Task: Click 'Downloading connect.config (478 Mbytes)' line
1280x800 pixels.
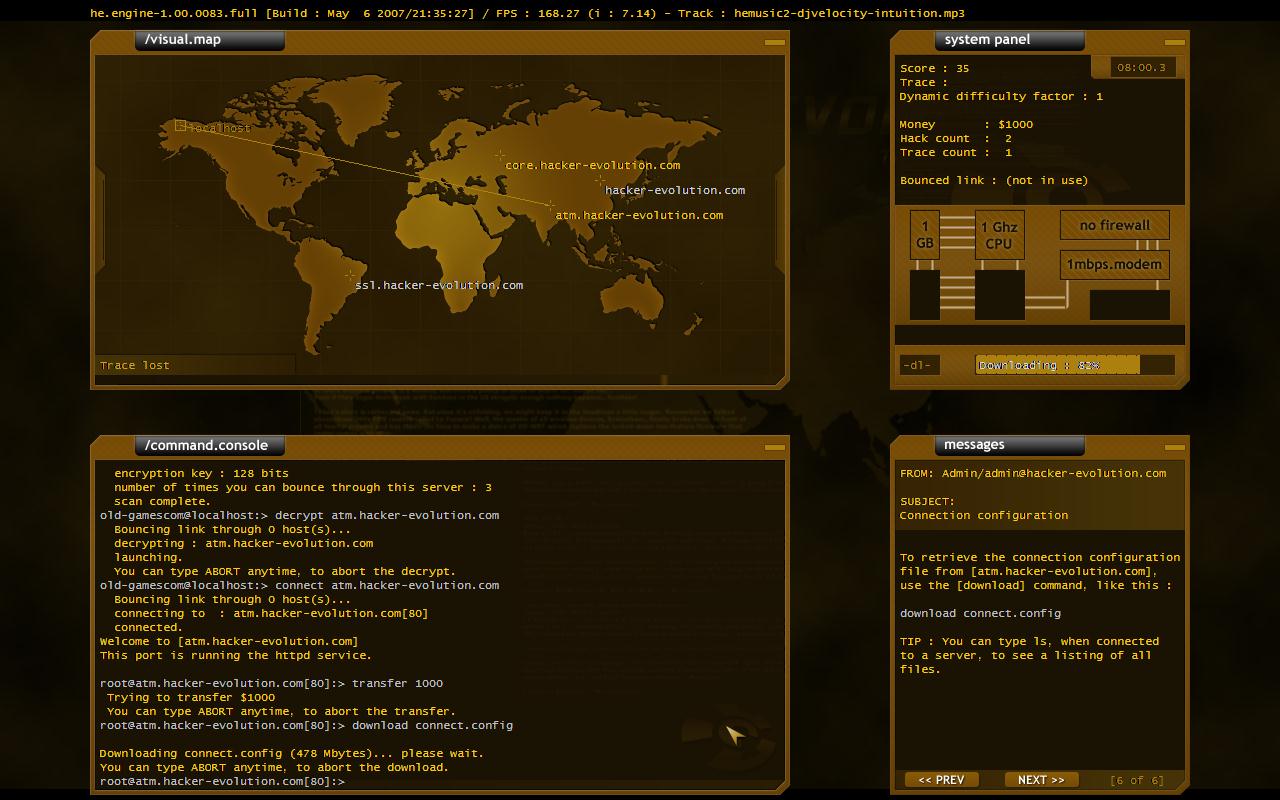Action: click(x=291, y=753)
